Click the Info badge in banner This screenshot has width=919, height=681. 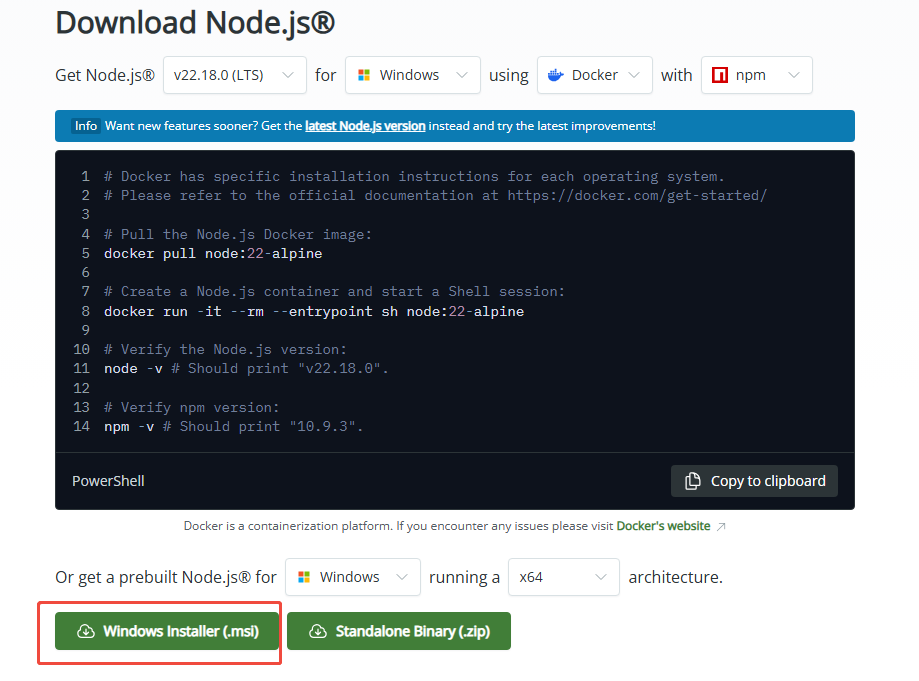pyautogui.click(x=86, y=126)
